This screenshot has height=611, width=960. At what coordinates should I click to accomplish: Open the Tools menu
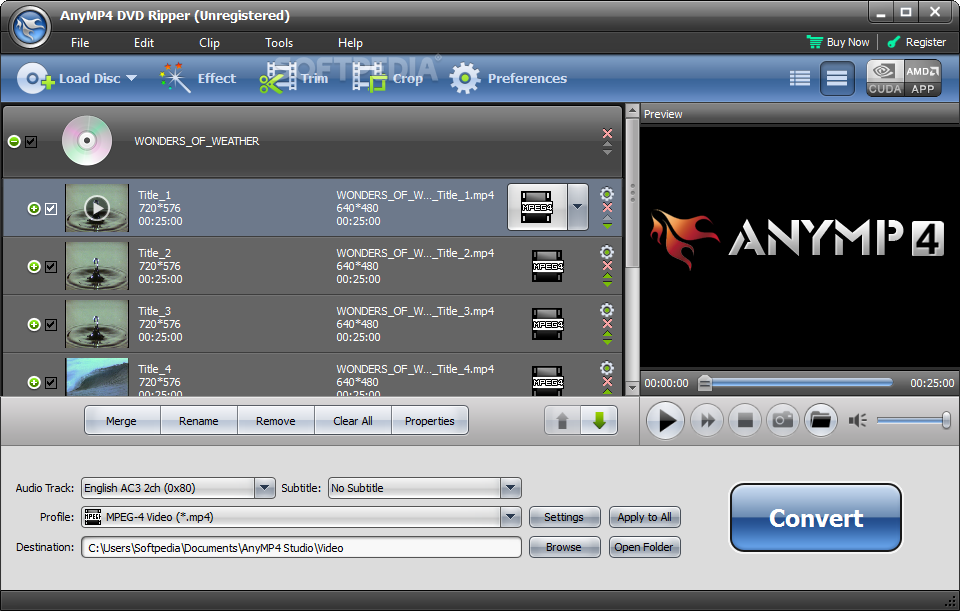coord(279,43)
